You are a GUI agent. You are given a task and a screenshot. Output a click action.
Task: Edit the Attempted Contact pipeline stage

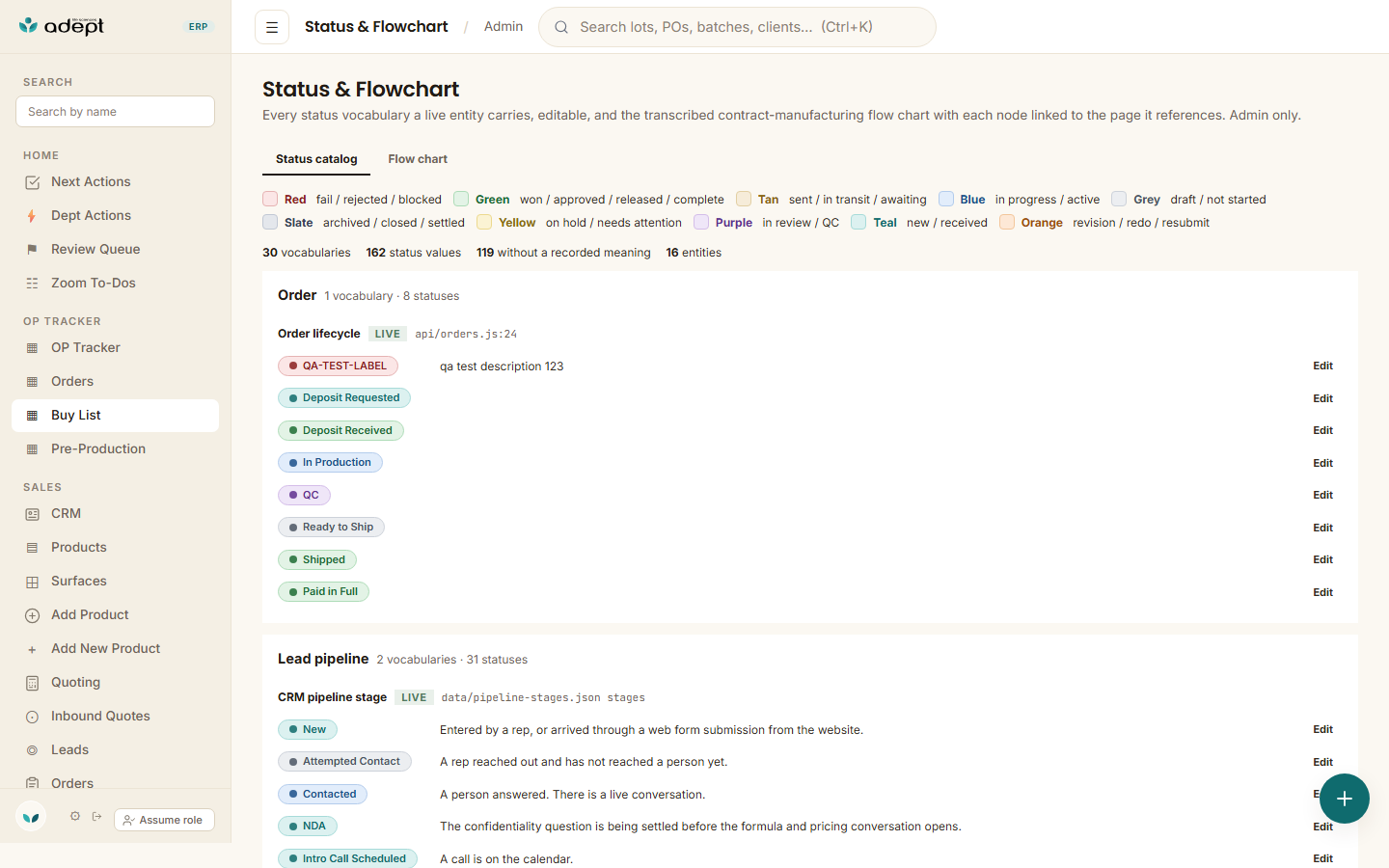pyautogui.click(x=1322, y=762)
